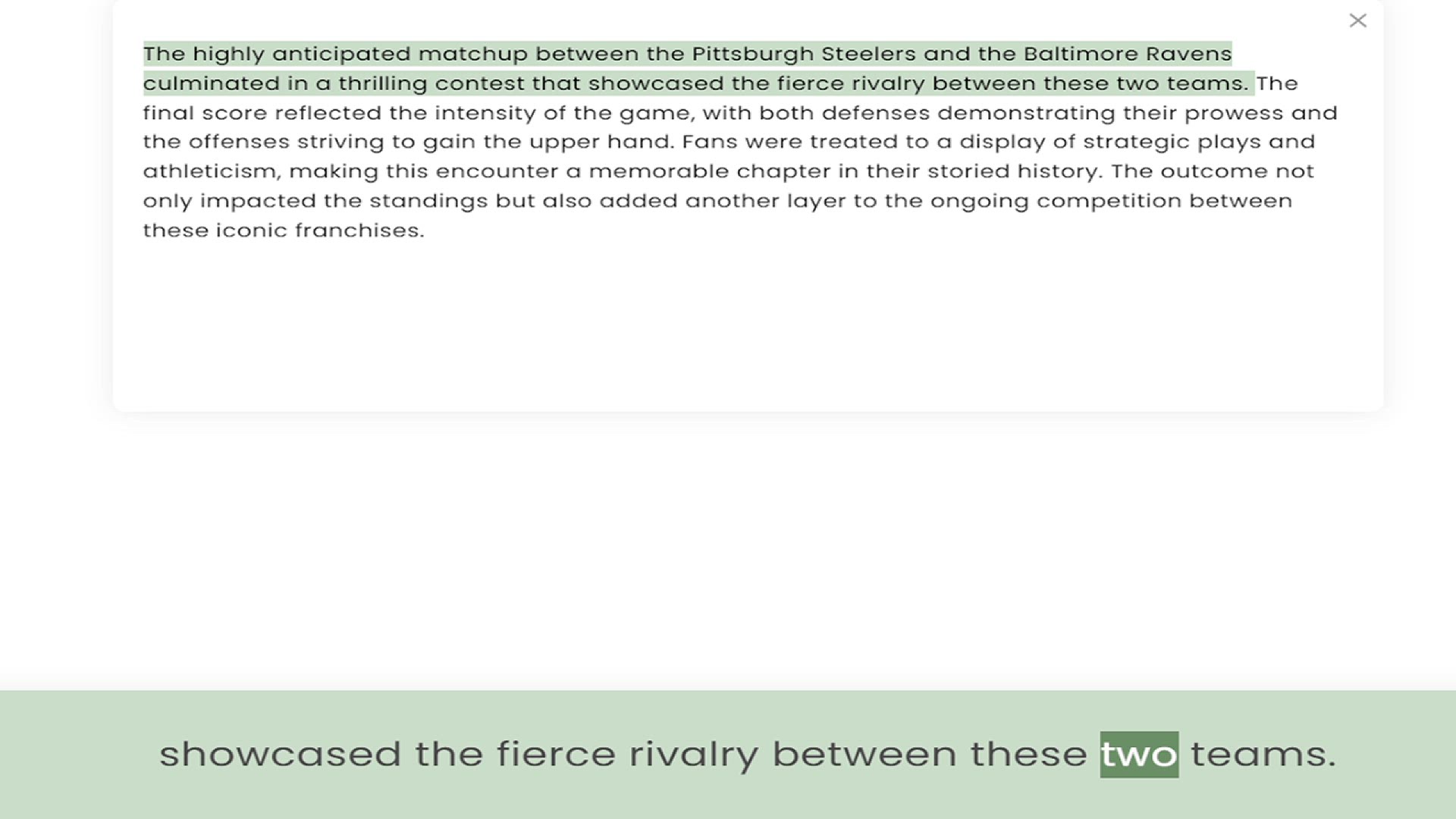Select the word "Steelers" in the text
This screenshot has height=819, width=1456.
[868, 54]
